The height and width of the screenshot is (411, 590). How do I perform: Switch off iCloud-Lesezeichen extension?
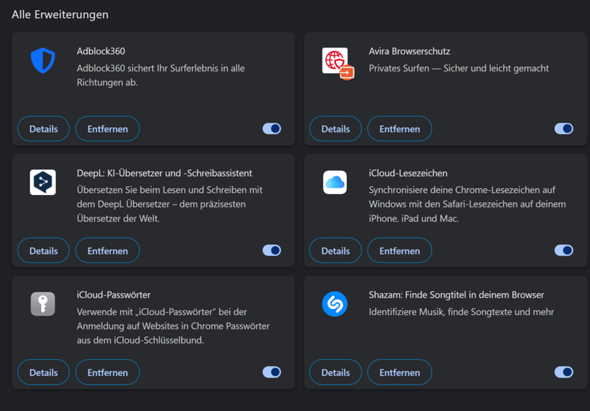coord(564,250)
